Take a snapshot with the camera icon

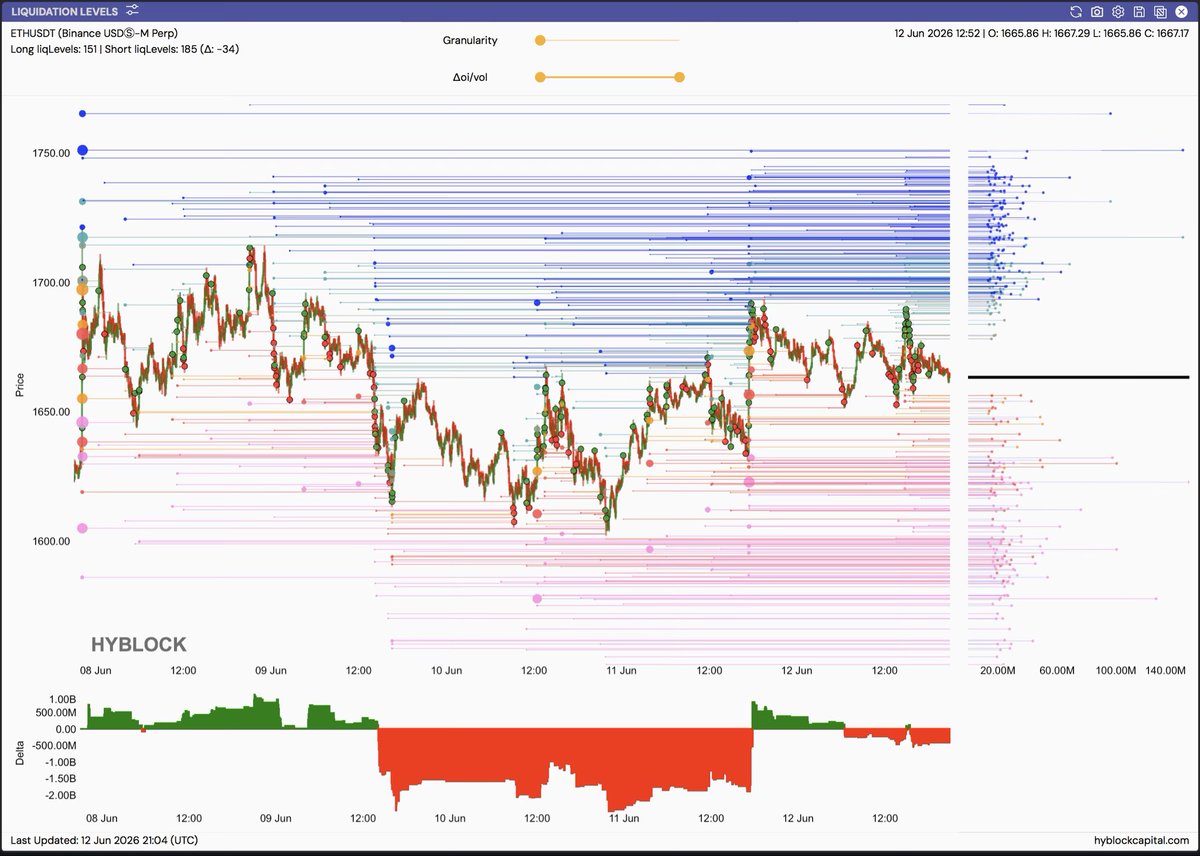click(x=1097, y=12)
